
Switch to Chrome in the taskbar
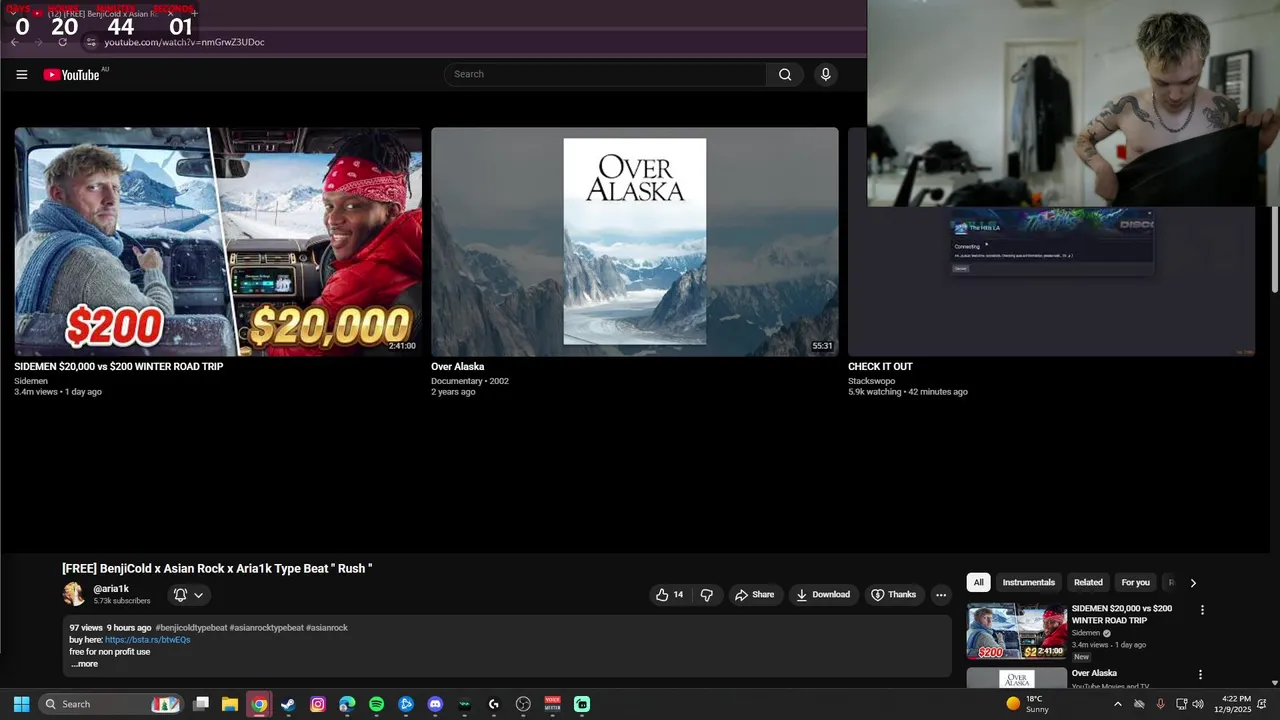[x=259, y=704]
